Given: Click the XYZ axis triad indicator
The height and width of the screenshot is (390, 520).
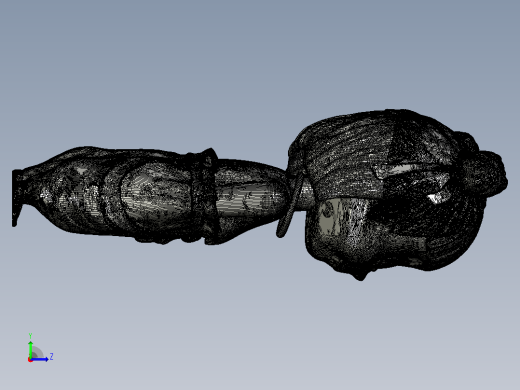Looking at the screenshot, I should (40, 348).
